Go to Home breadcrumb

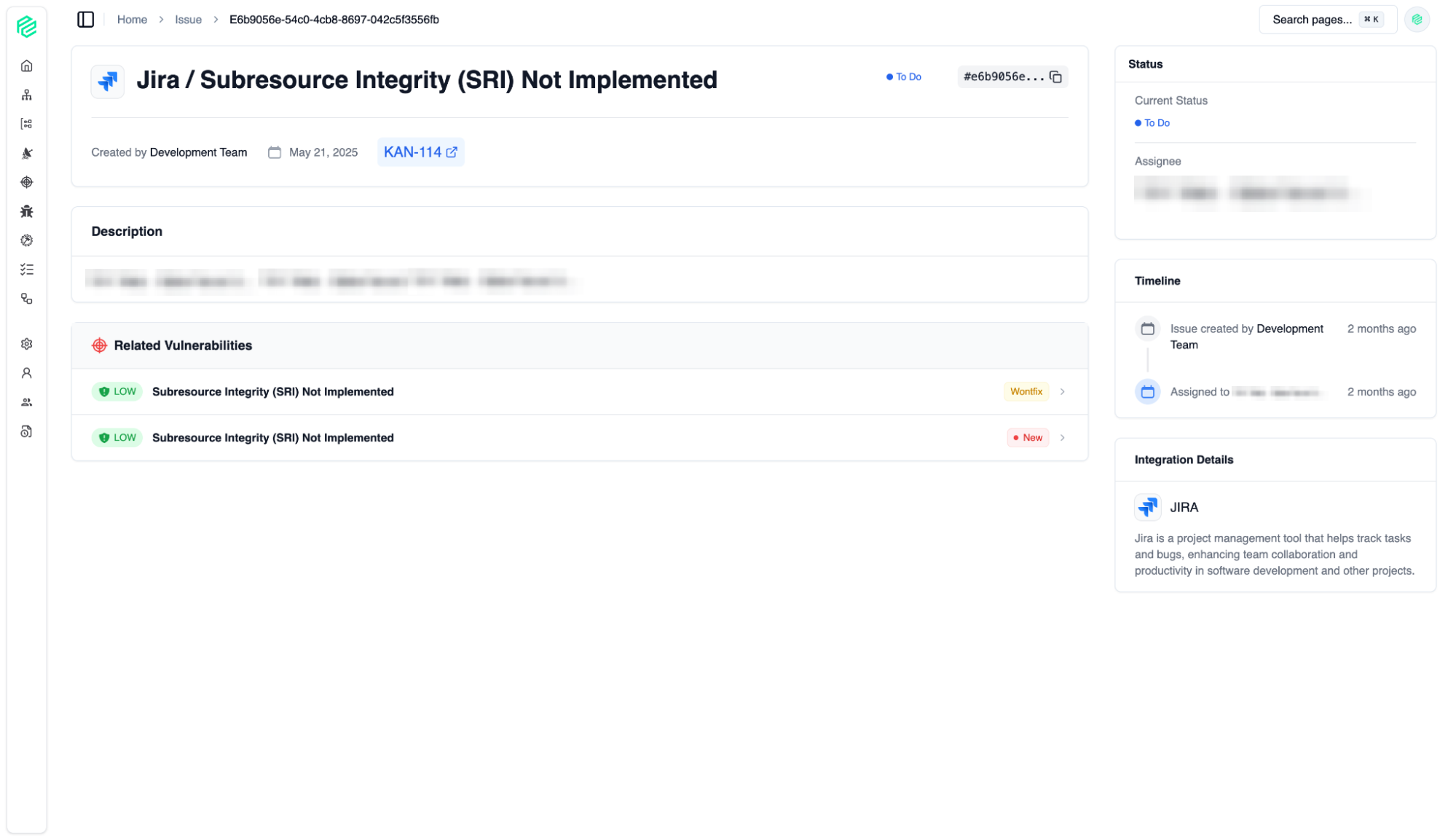[132, 20]
